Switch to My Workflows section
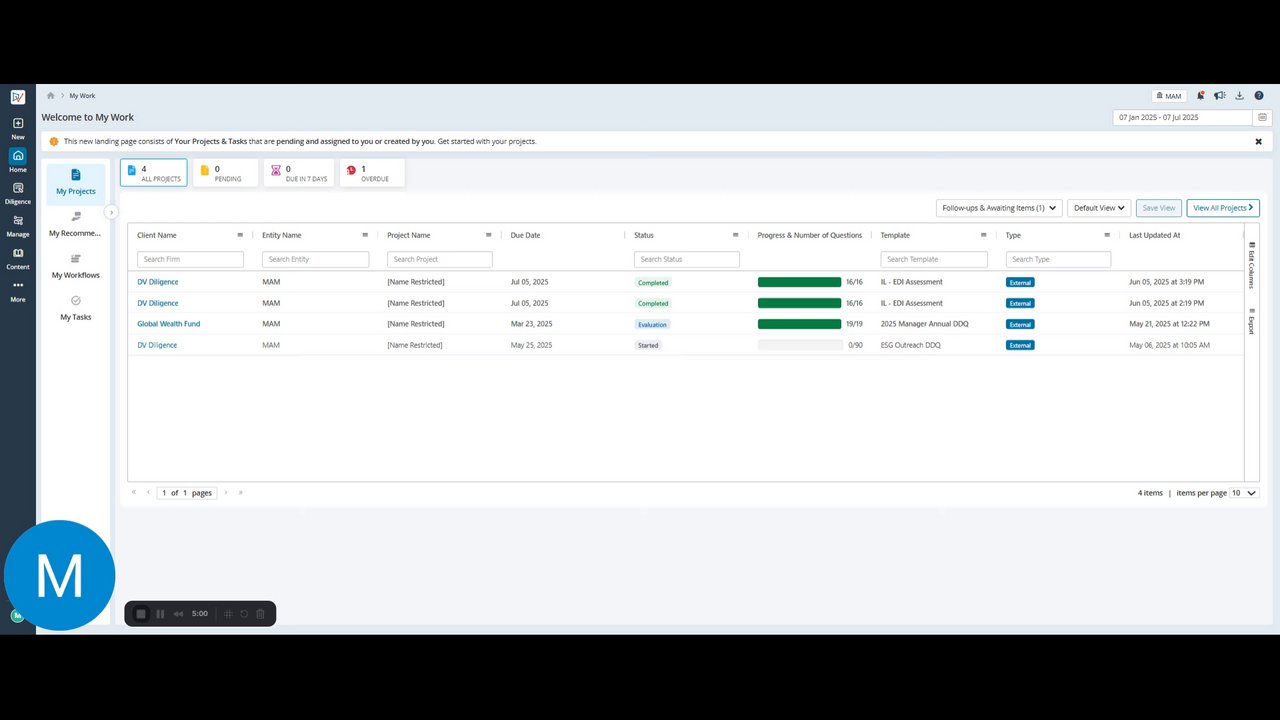Viewport: 1280px width, 720px height. point(76,267)
